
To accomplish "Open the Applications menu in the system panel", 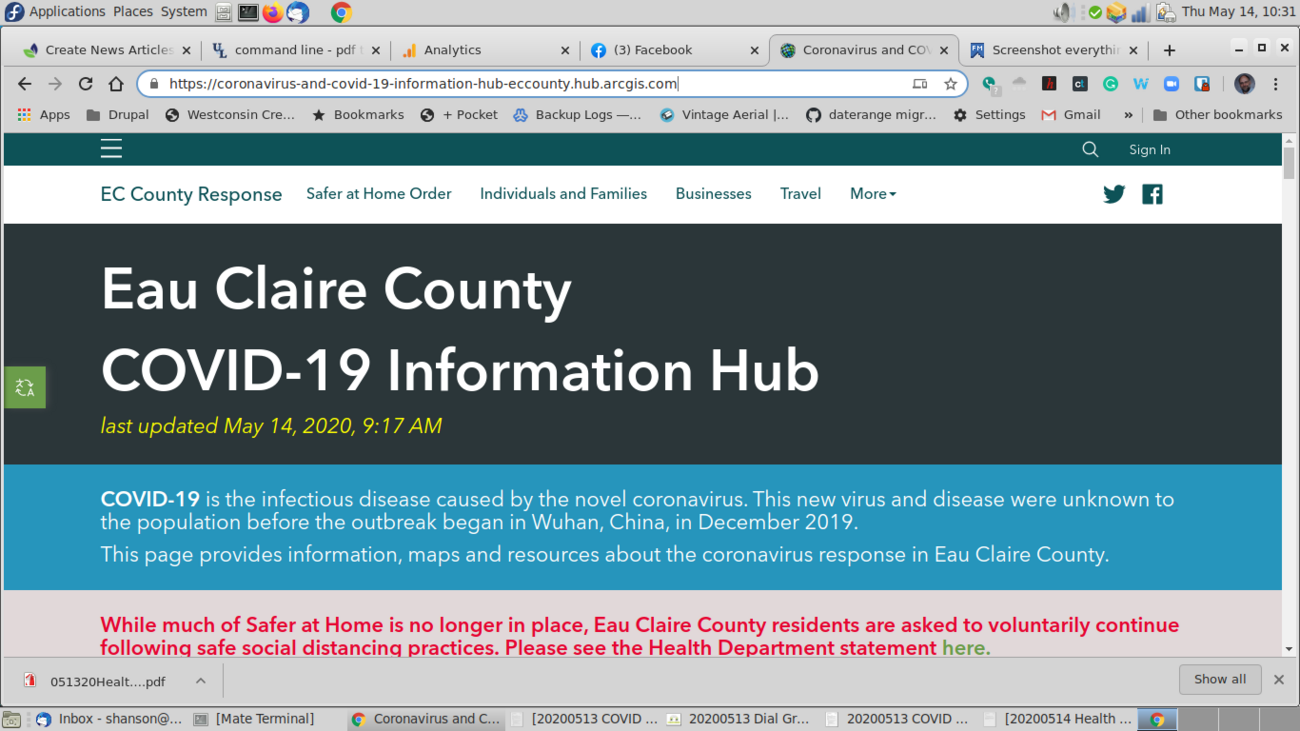I will tap(66, 12).
